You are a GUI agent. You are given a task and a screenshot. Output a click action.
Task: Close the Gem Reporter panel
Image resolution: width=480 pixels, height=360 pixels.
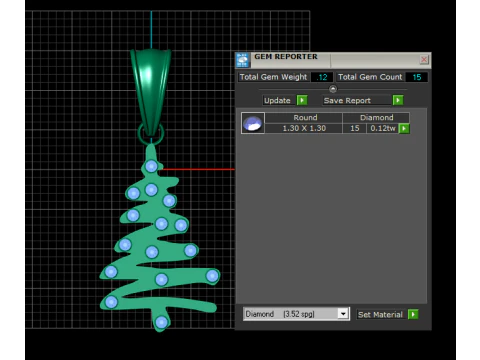click(x=424, y=60)
